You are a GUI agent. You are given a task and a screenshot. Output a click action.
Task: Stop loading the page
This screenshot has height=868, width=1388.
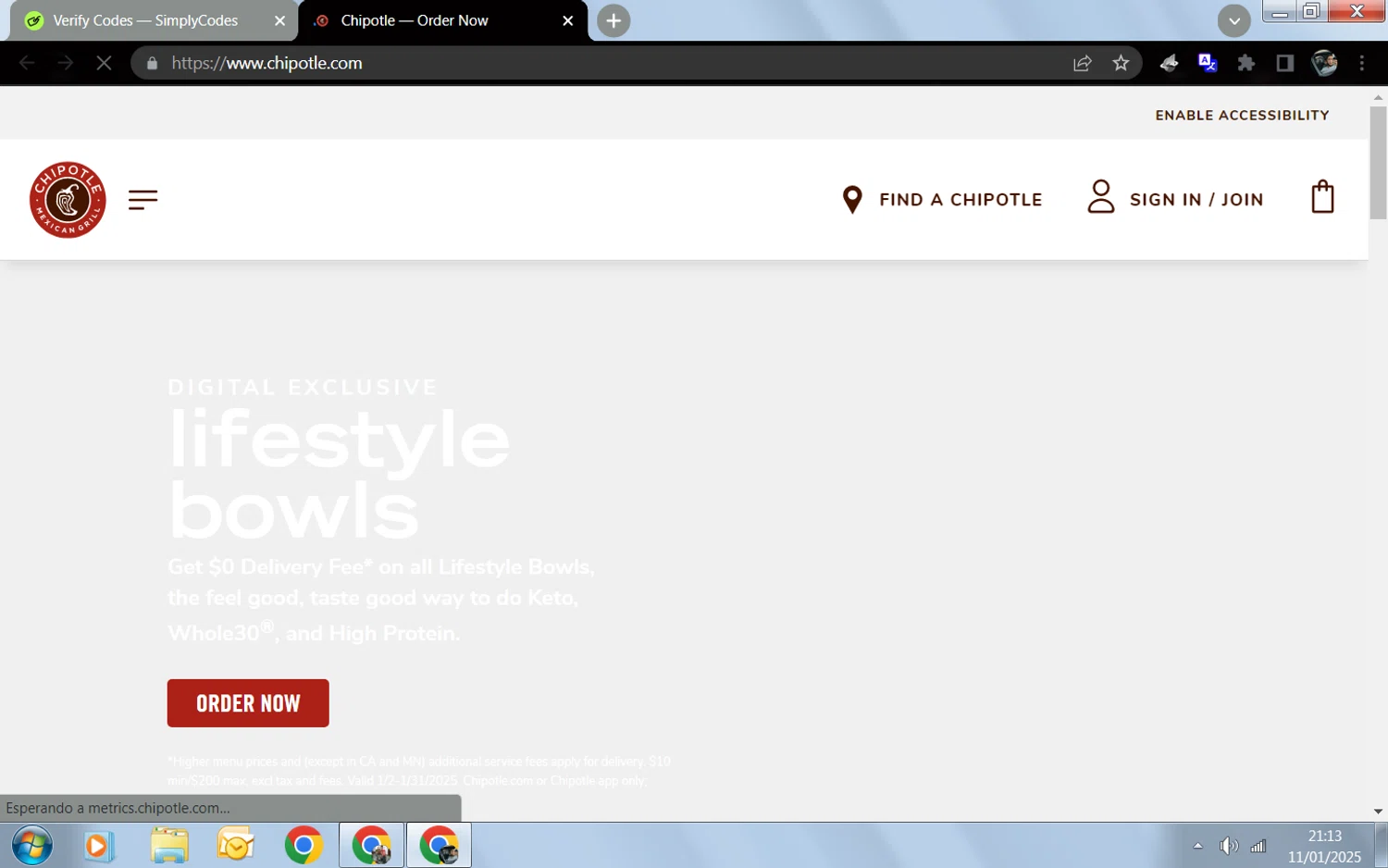tap(104, 63)
